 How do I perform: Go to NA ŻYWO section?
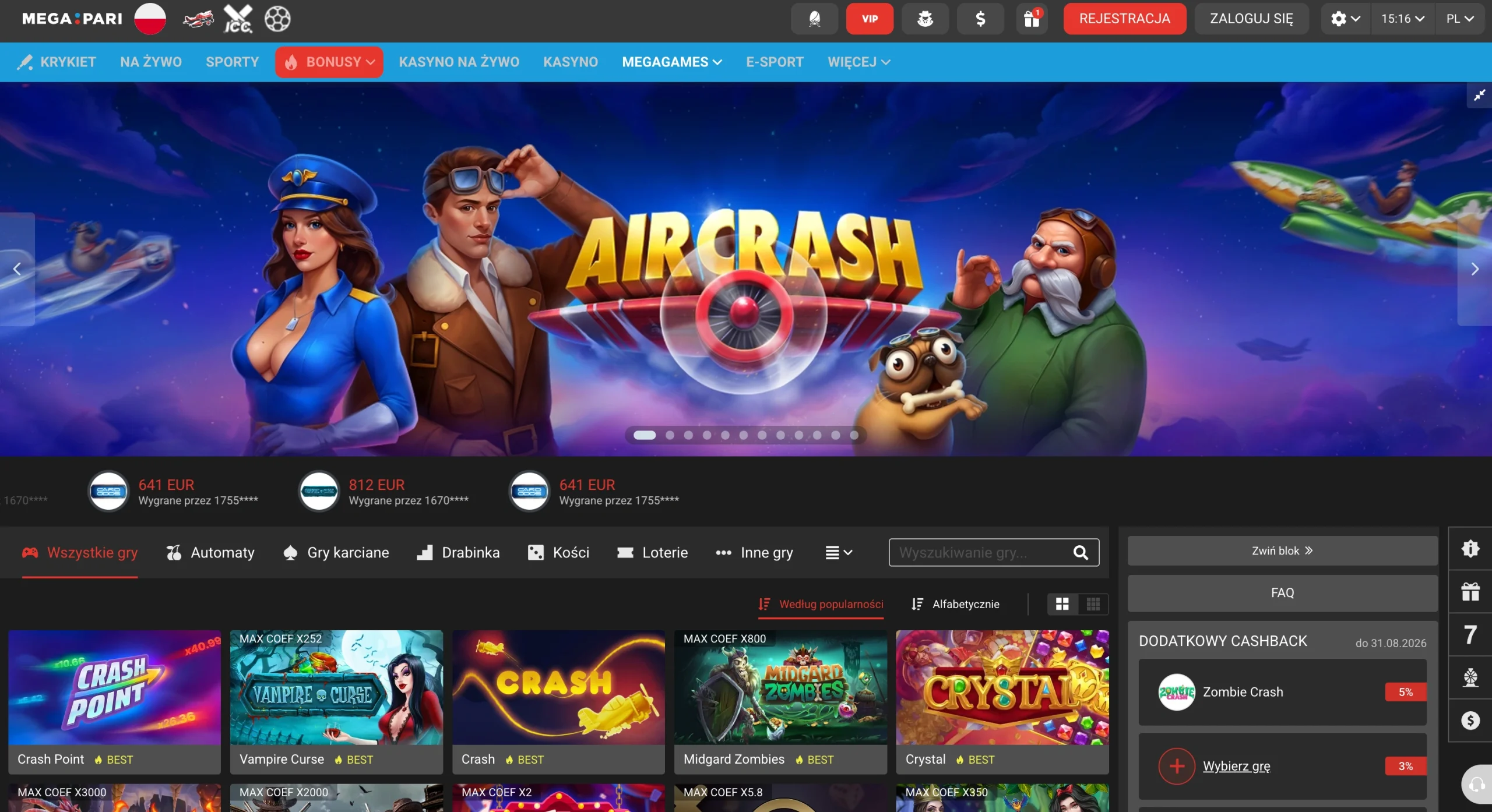point(151,62)
